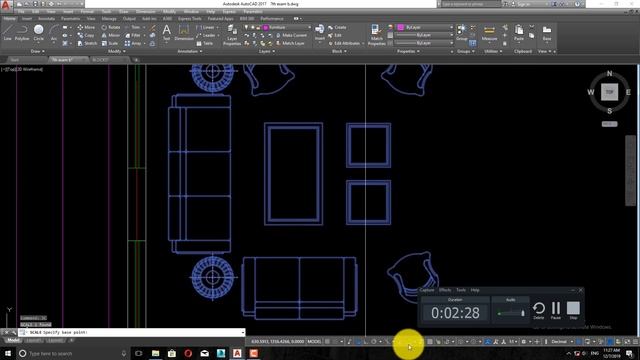Image resolution: width=640 pixels, height=360 pixels.
Task: Click TOP face of the ViewCube
Action: click(609, 92)
